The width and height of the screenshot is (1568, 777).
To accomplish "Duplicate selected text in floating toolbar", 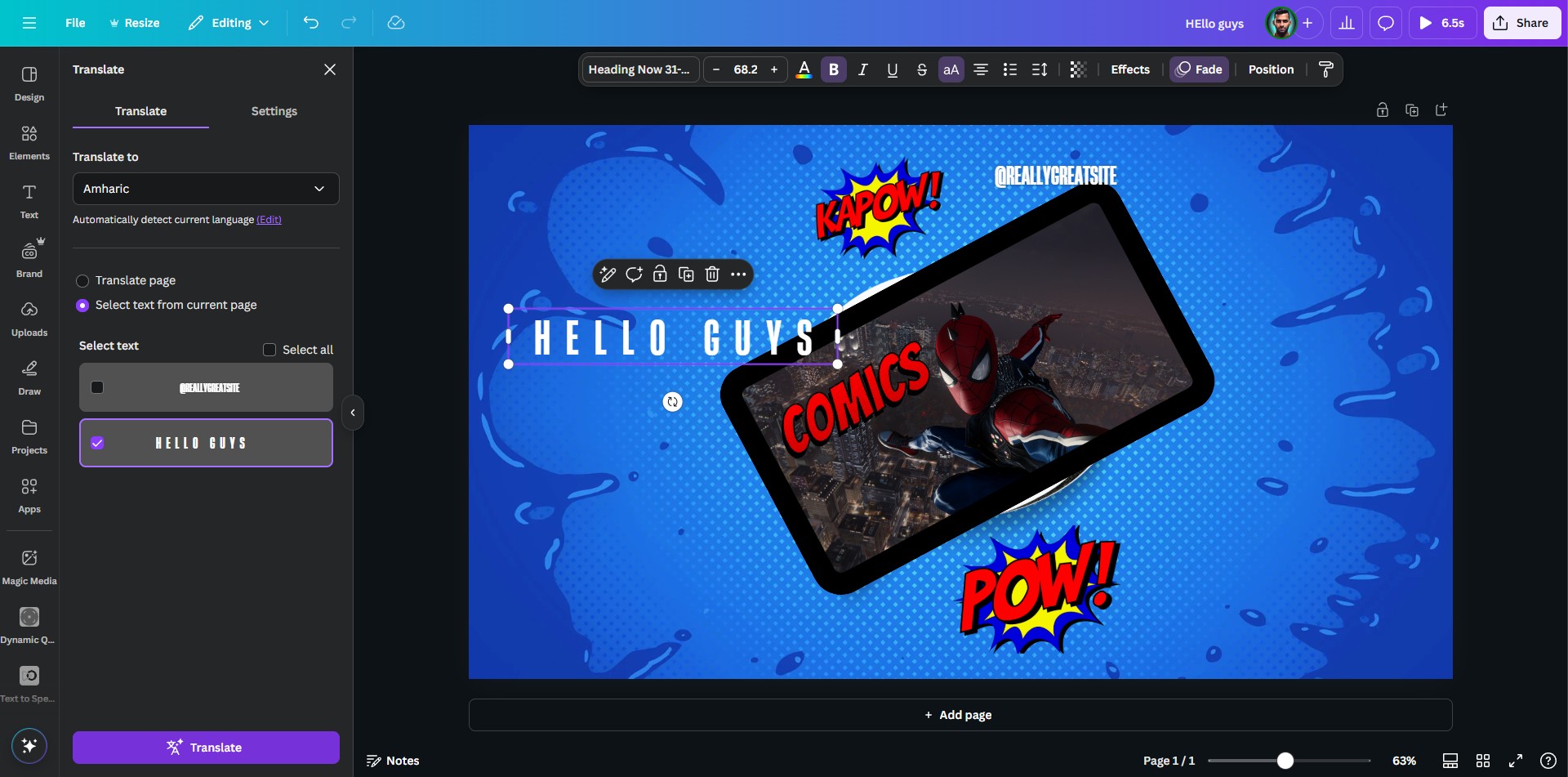I will click(x=686, y=275).
